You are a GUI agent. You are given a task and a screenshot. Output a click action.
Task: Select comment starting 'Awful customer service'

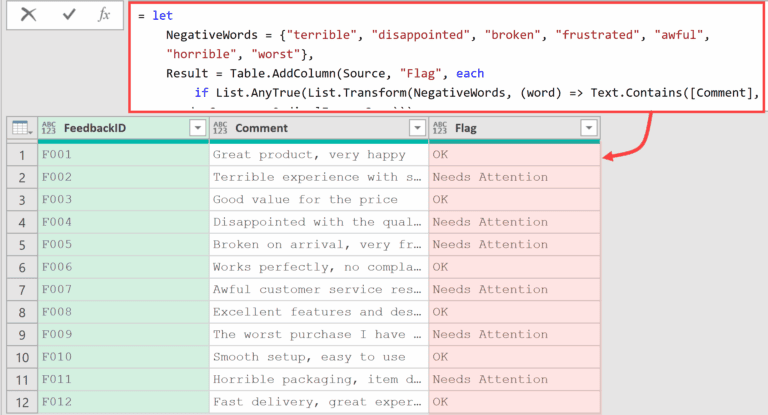(319, 290)
